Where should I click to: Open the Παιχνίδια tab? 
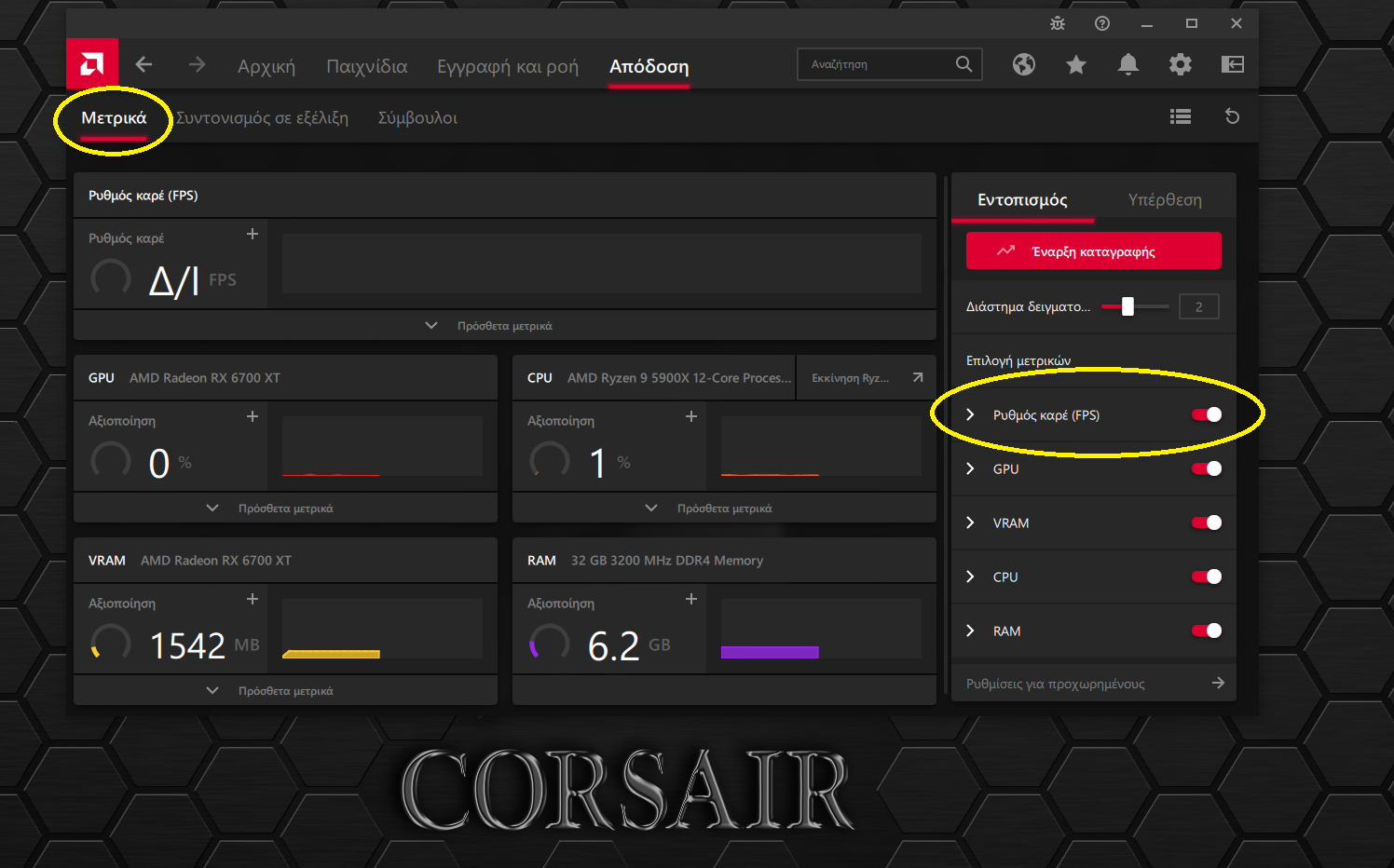pyautogui.click(x=367, y=66)
